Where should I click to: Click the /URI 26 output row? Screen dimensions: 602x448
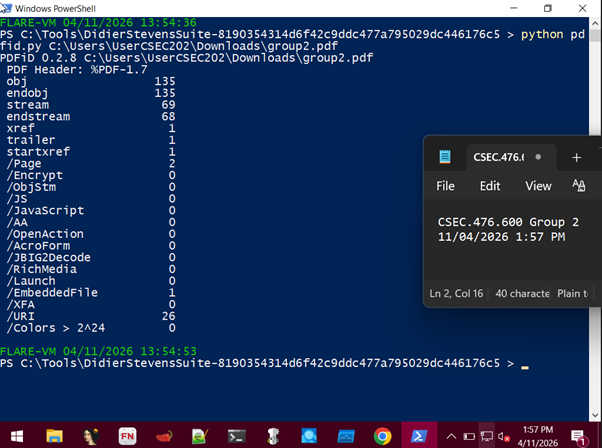pos(91,316)
